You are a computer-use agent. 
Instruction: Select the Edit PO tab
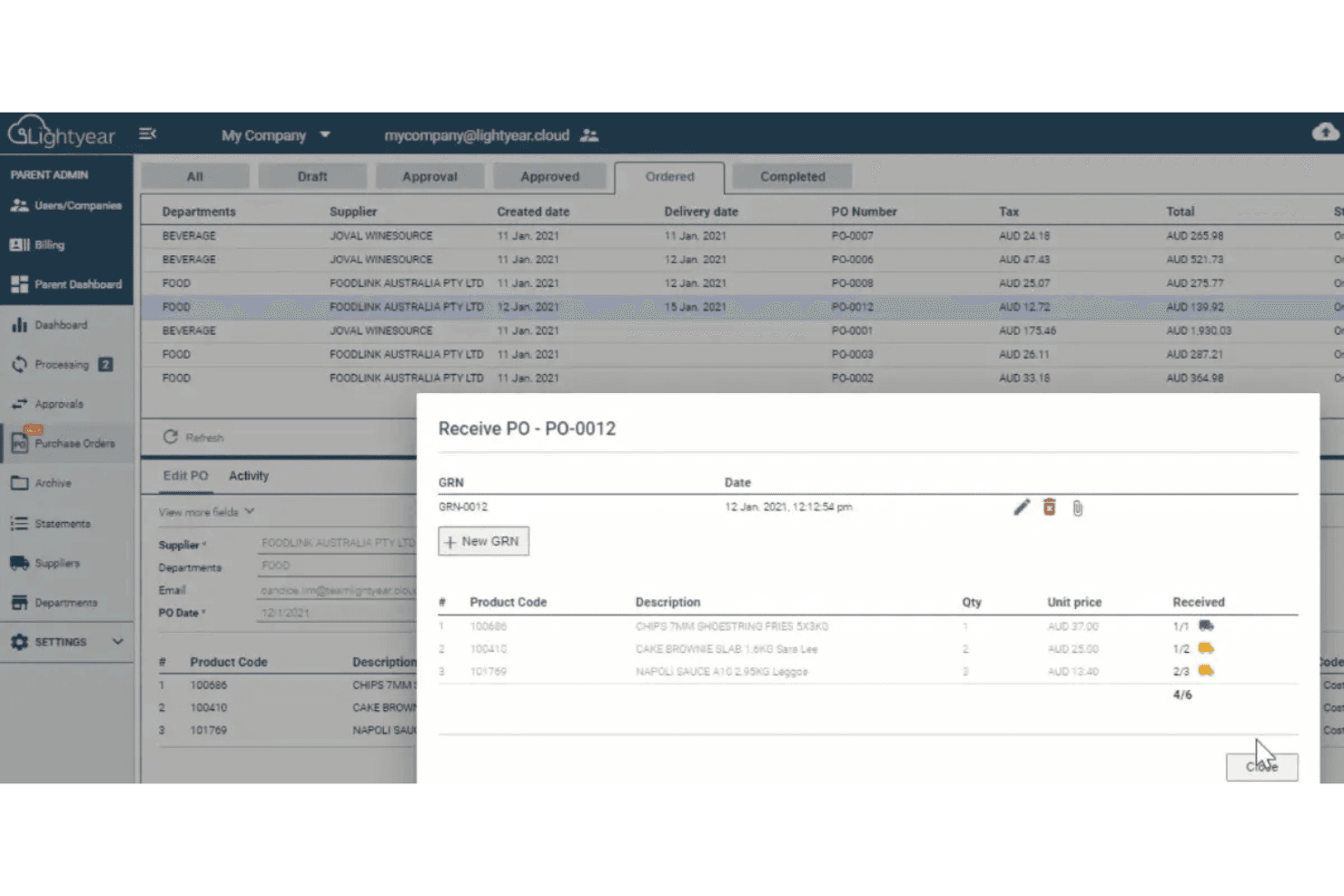(185, 476)
